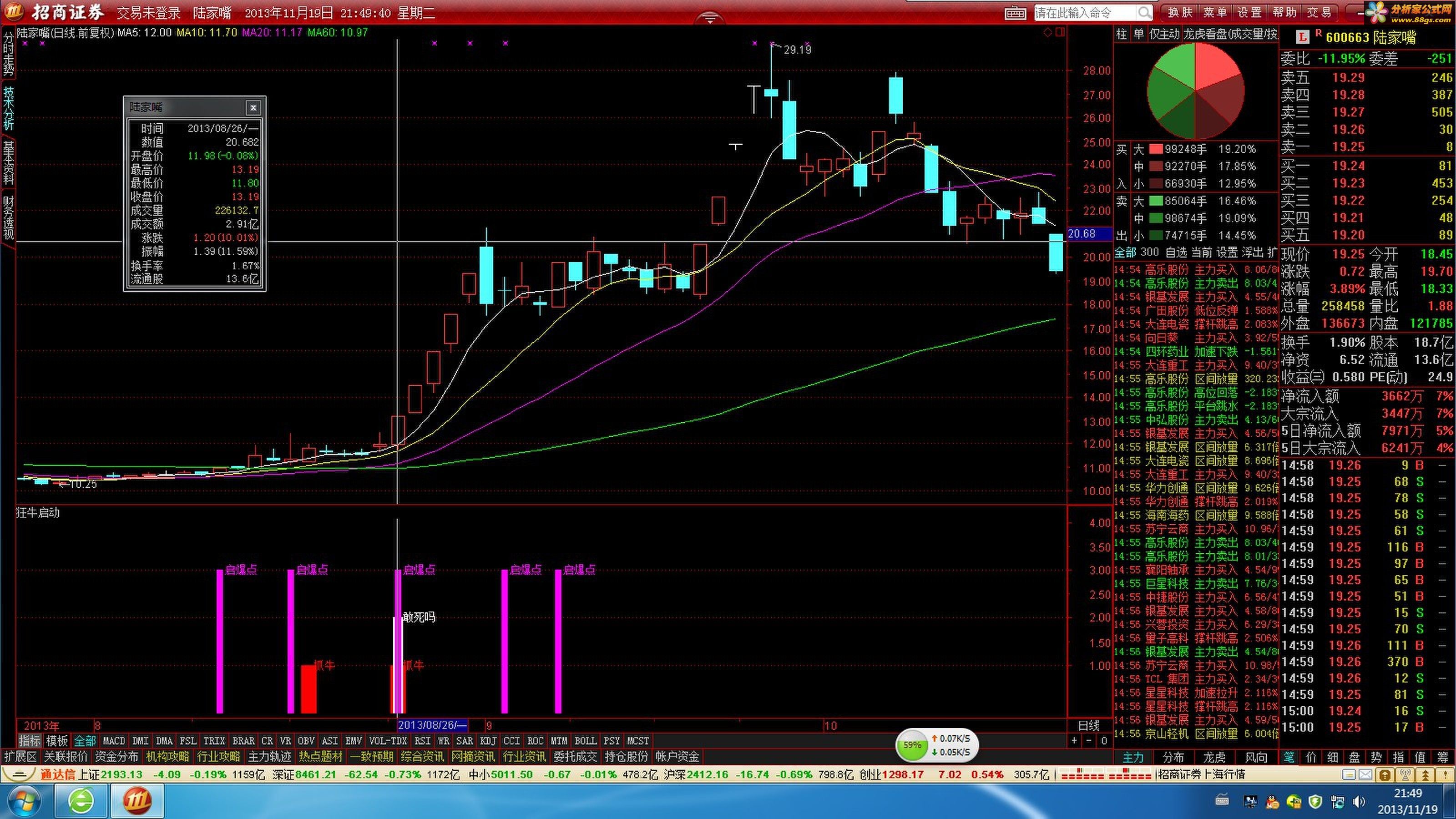Click the R marker beside 600663
The height and width of the screenshot is (819, 1456).
click(x=1318, y=33)
